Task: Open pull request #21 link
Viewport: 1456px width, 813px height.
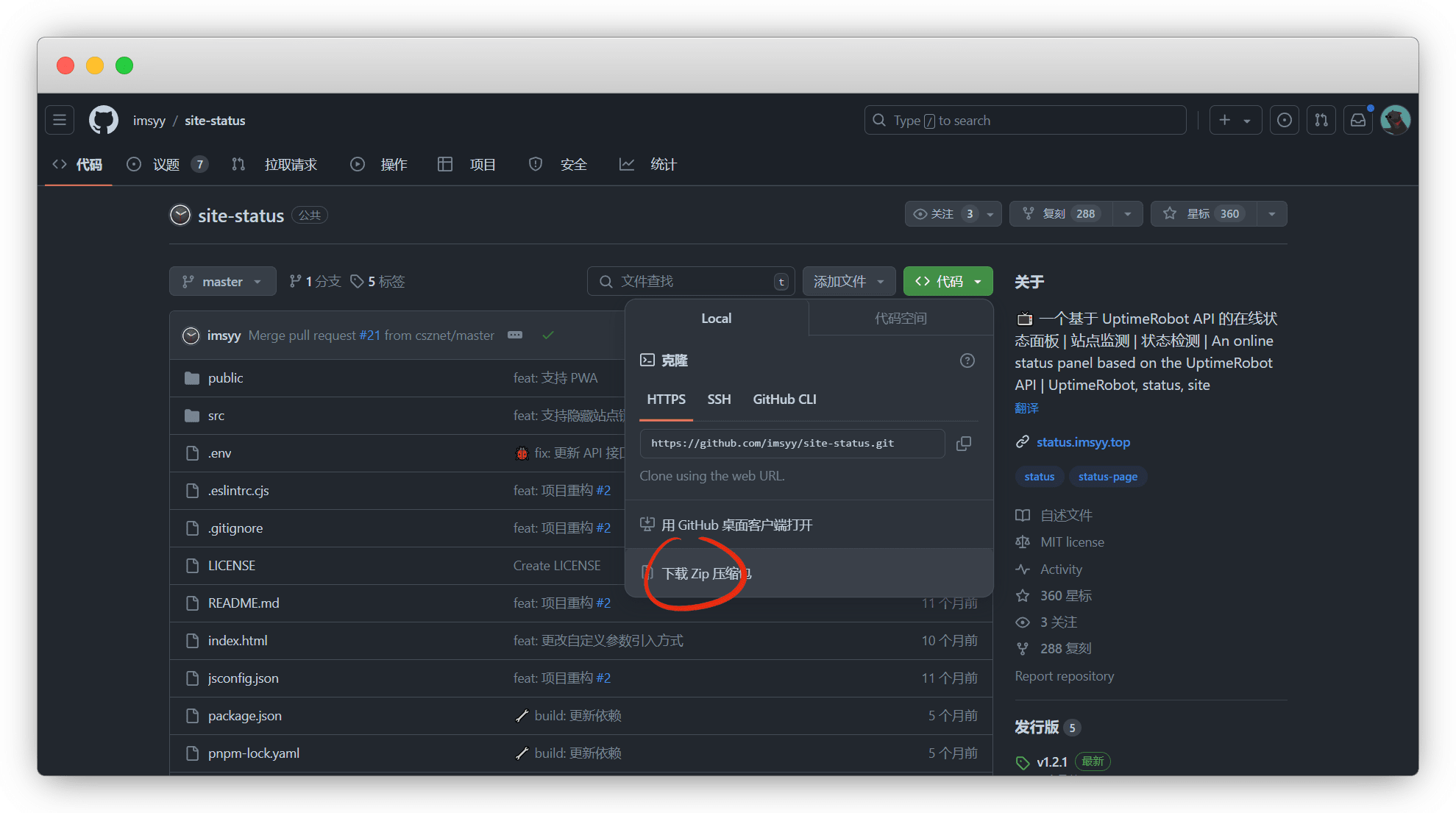Action: (369, 336)
